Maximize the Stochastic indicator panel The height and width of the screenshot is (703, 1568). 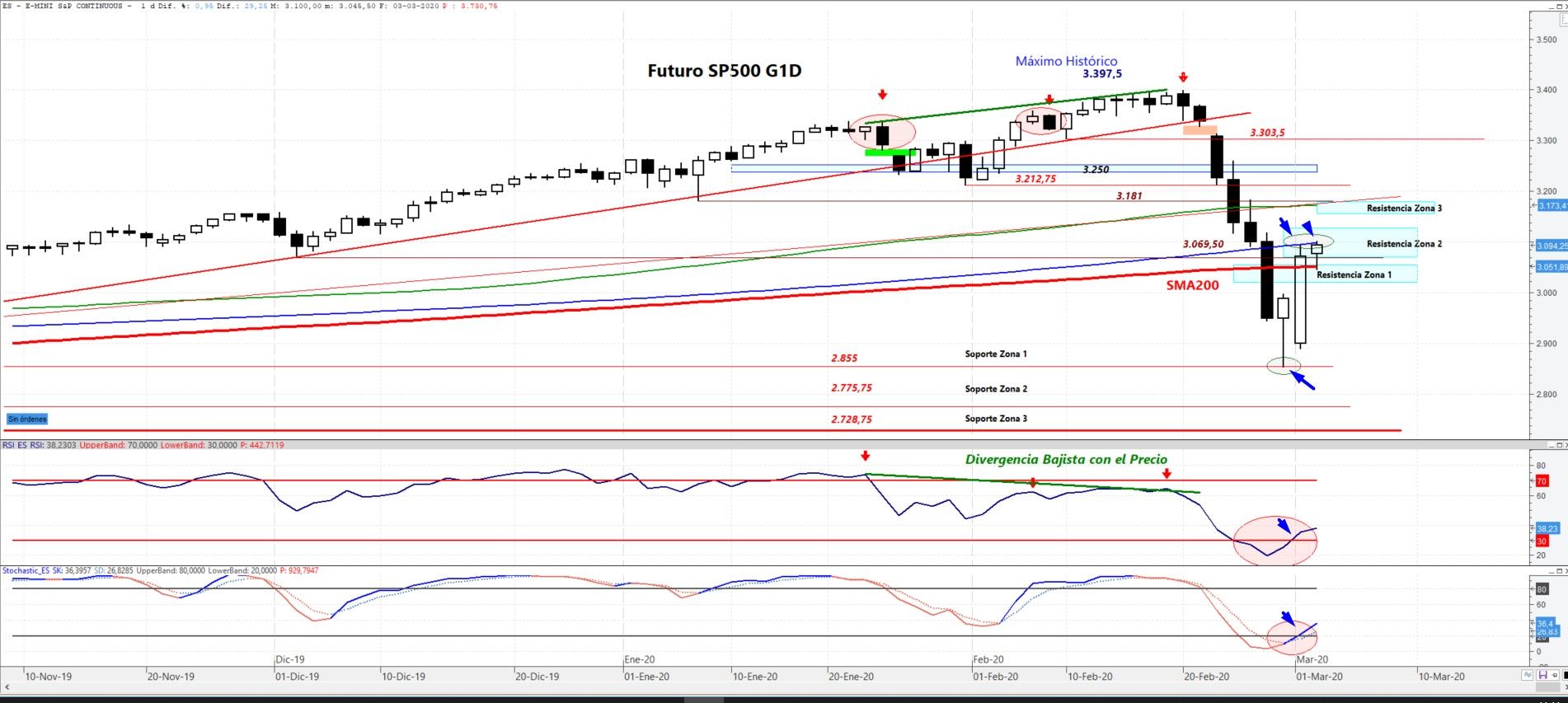pos(1561,570)
